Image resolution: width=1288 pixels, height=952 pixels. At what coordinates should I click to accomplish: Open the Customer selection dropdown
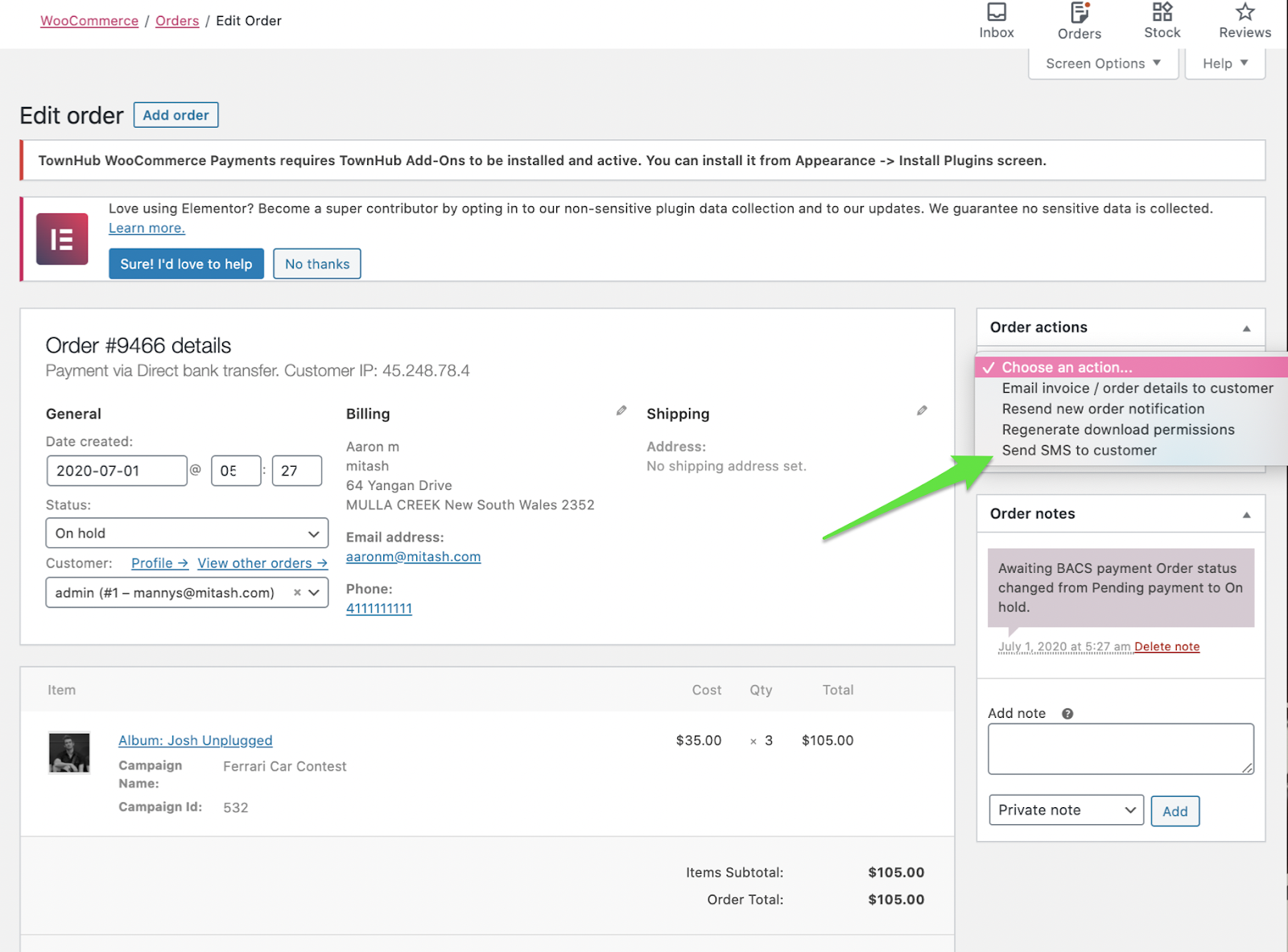(x=187, y=592)
